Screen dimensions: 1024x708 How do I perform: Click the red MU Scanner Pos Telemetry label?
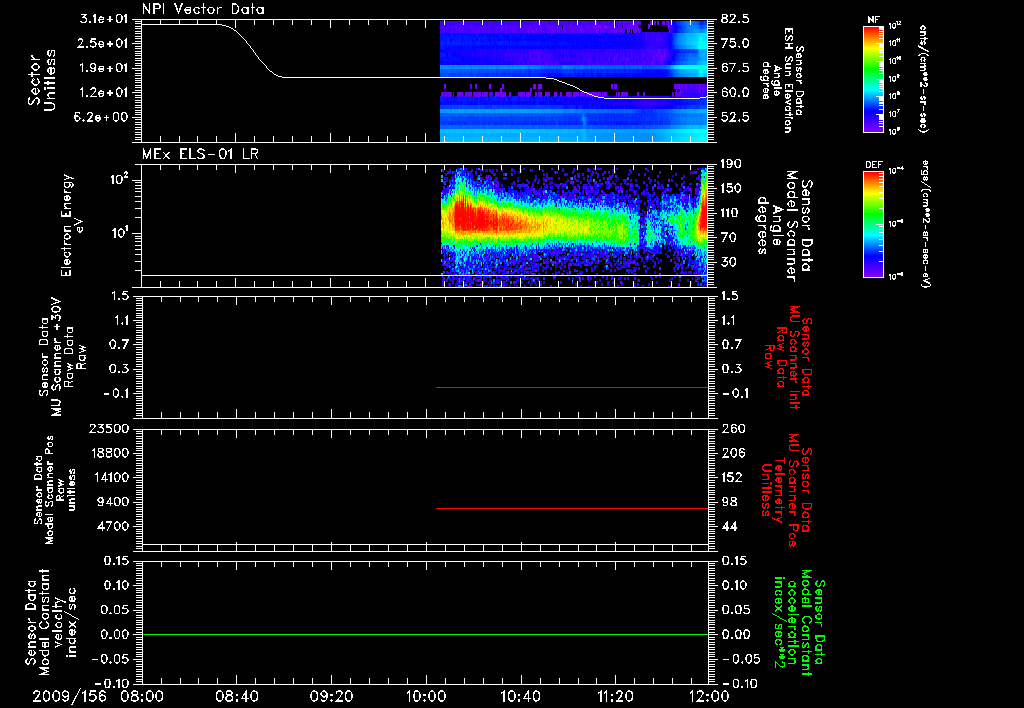[x=788, y=490]
